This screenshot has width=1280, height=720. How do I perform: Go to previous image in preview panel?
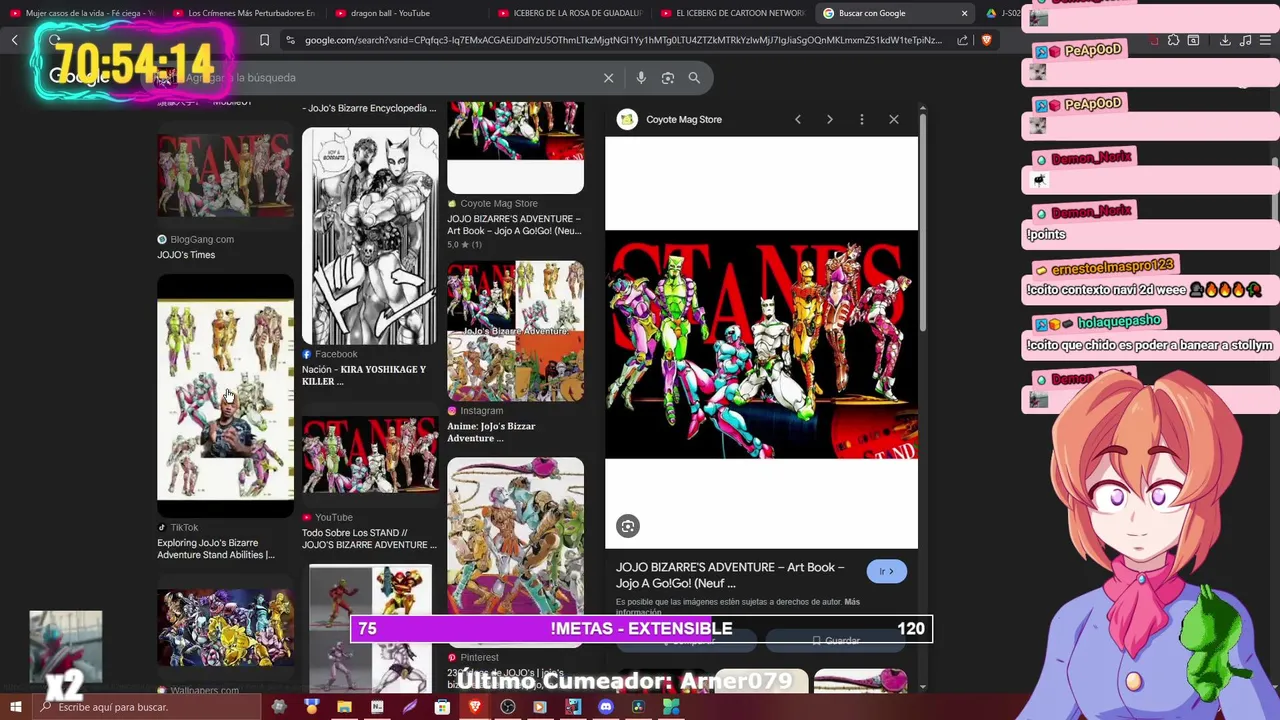[x=797, y=119]
